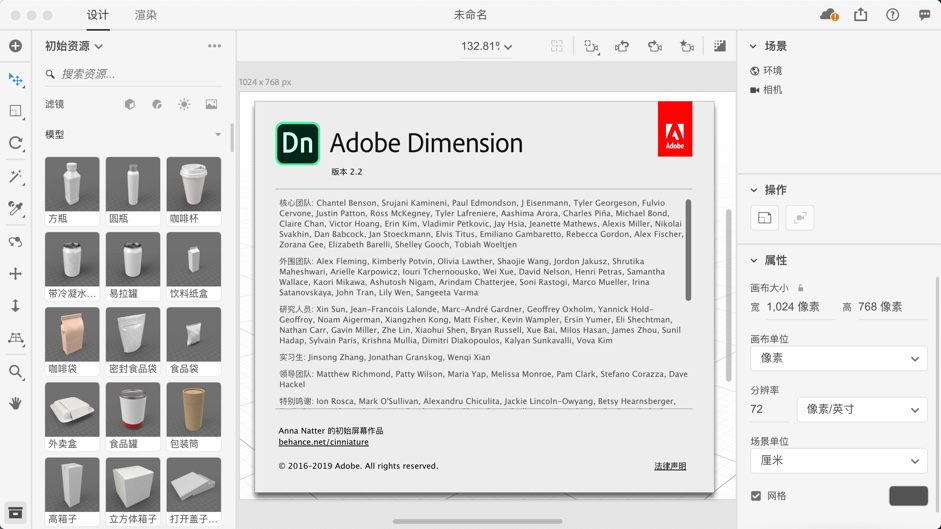Select the Hand tool

point(16,403)
